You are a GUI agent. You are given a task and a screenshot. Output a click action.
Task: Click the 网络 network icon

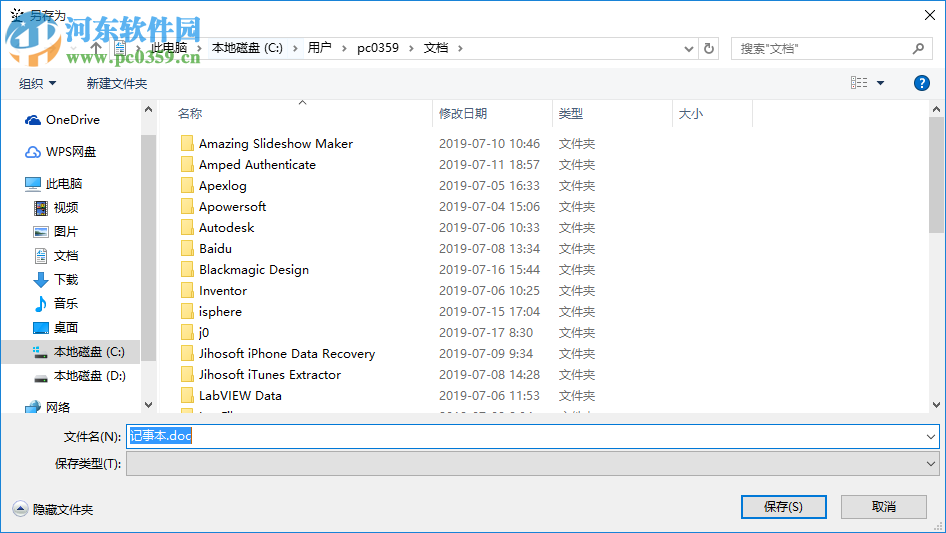click(x=33, y=407)
